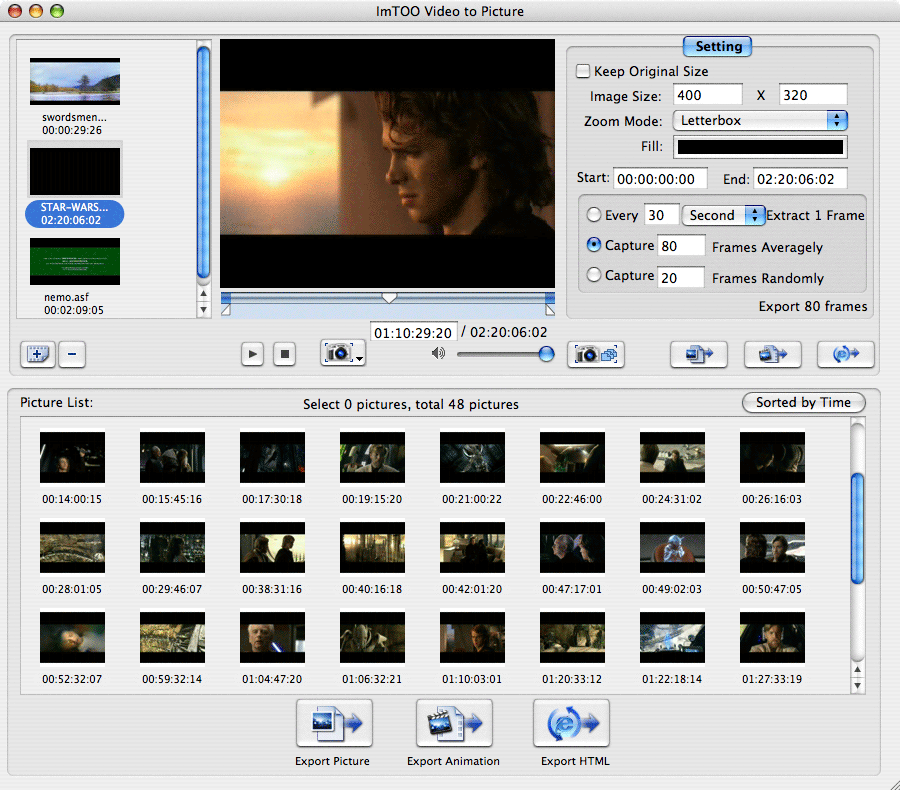Click the batch capture camera button
900x790 pixels.
(x=596, y=354)
